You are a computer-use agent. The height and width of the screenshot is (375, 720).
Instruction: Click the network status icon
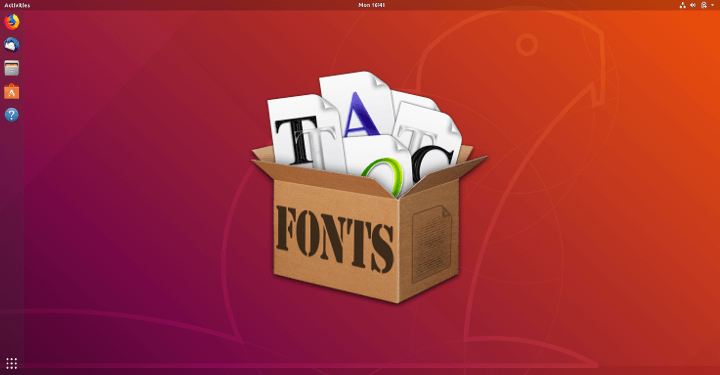[683, 5]
